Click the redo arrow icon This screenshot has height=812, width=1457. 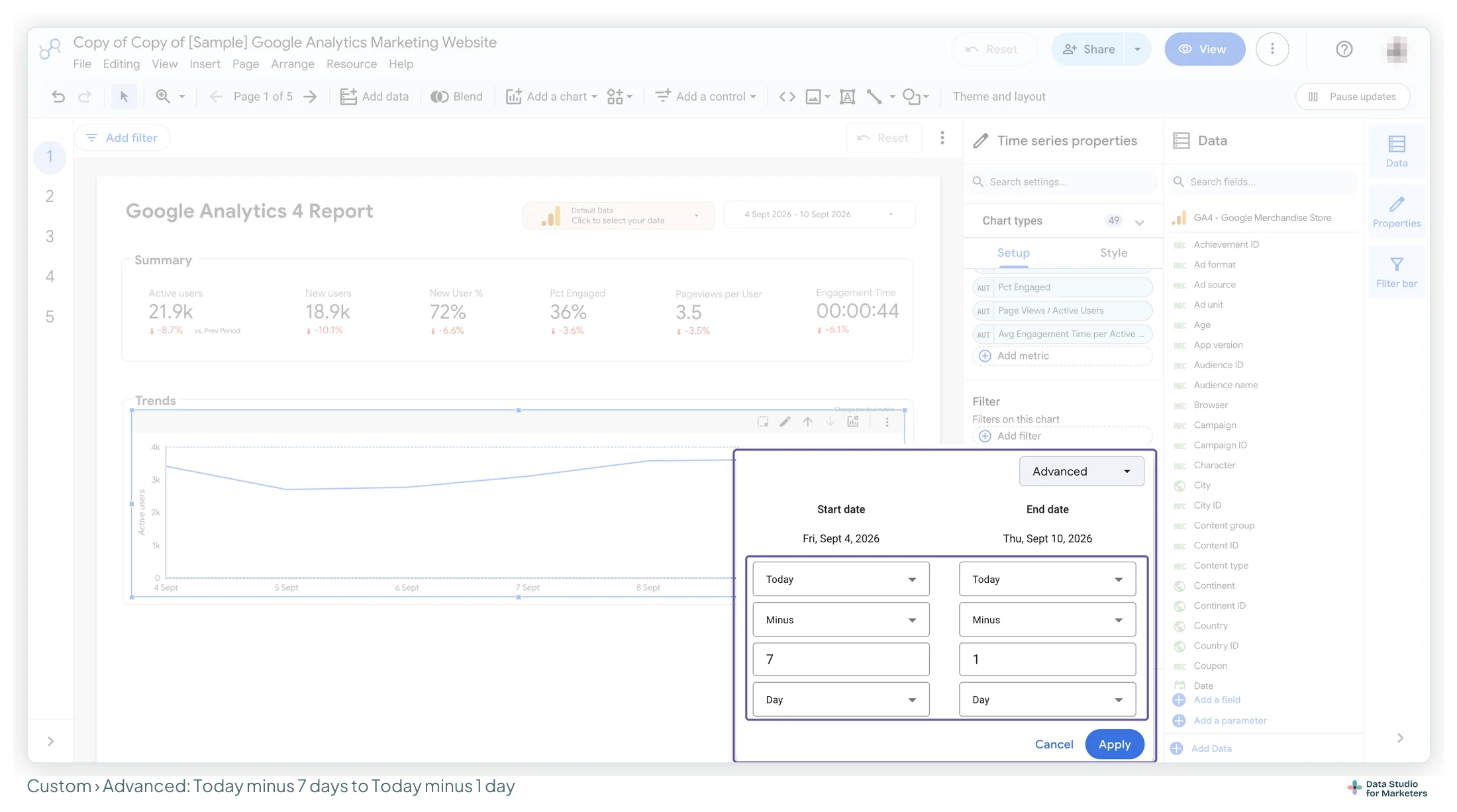85,97
